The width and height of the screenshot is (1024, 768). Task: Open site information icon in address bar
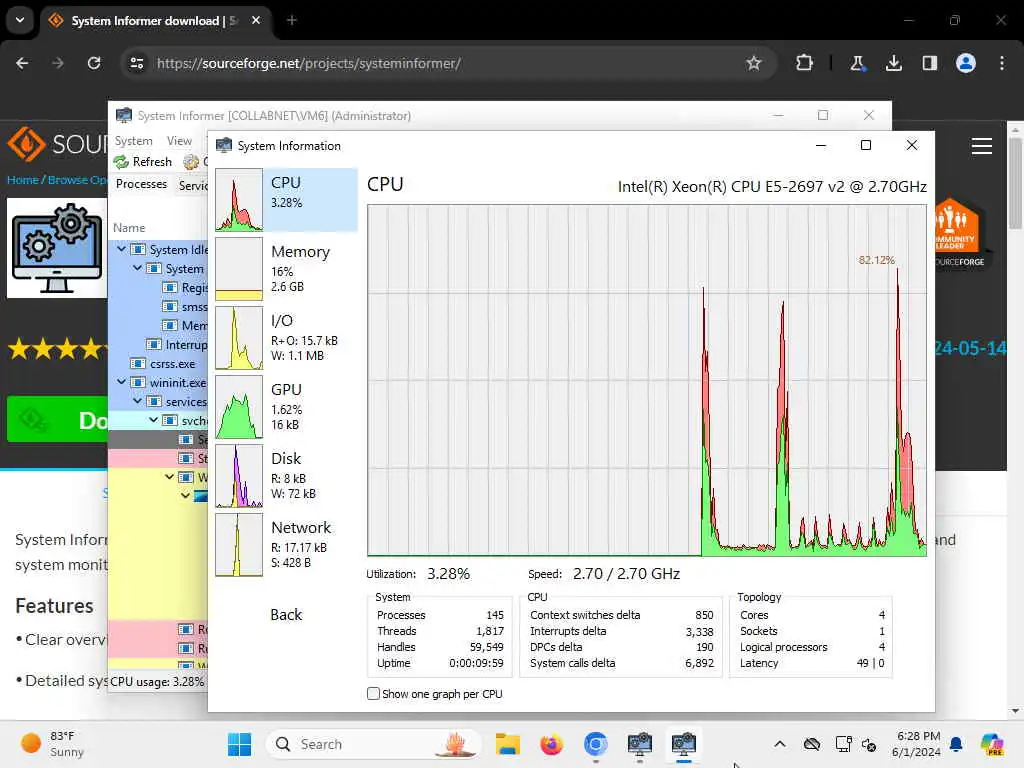pyautogui.click(x=137, y=63)
